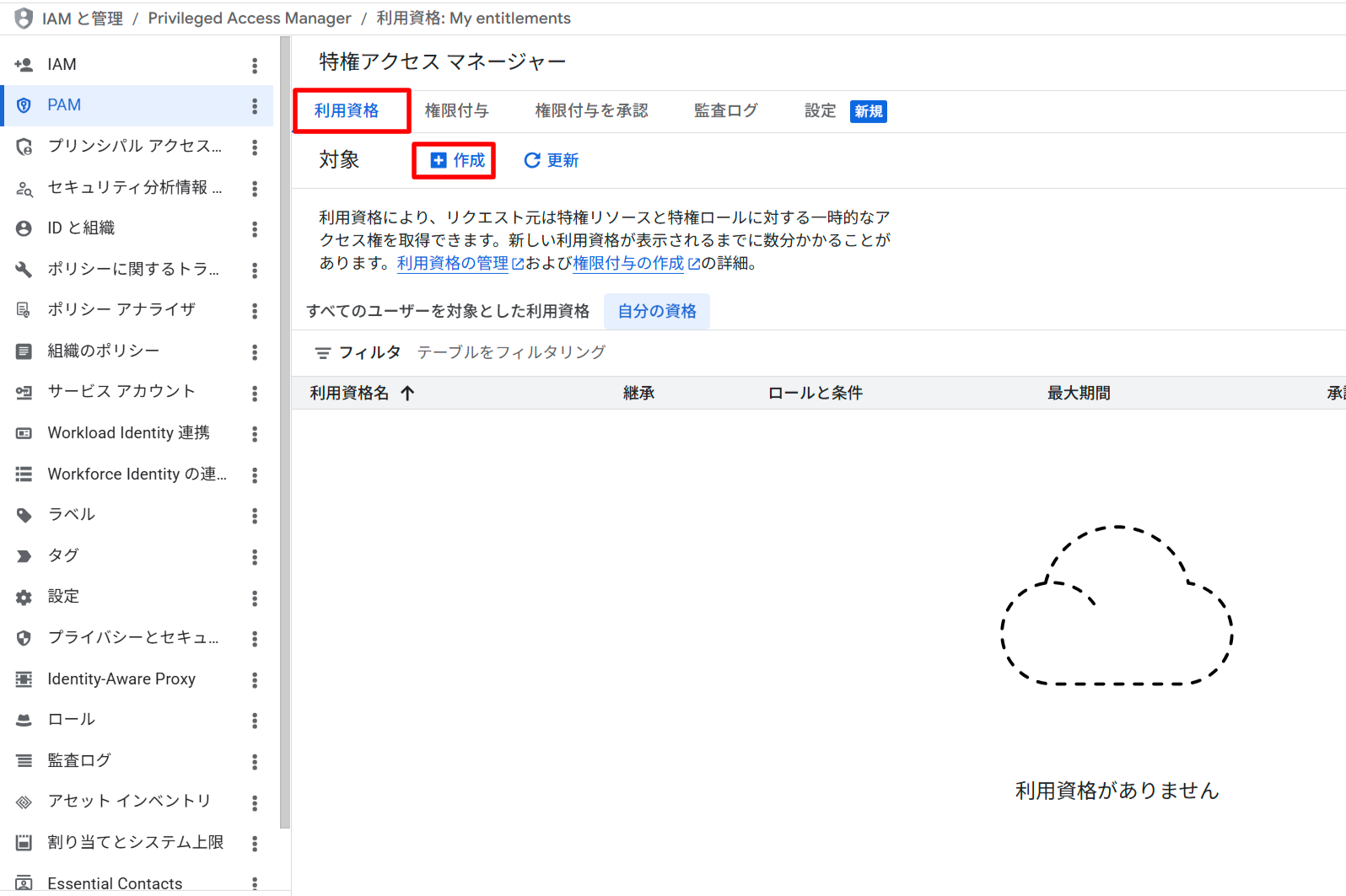
Task: Open the IAM sidebar person icon
Action: [24, 65]
